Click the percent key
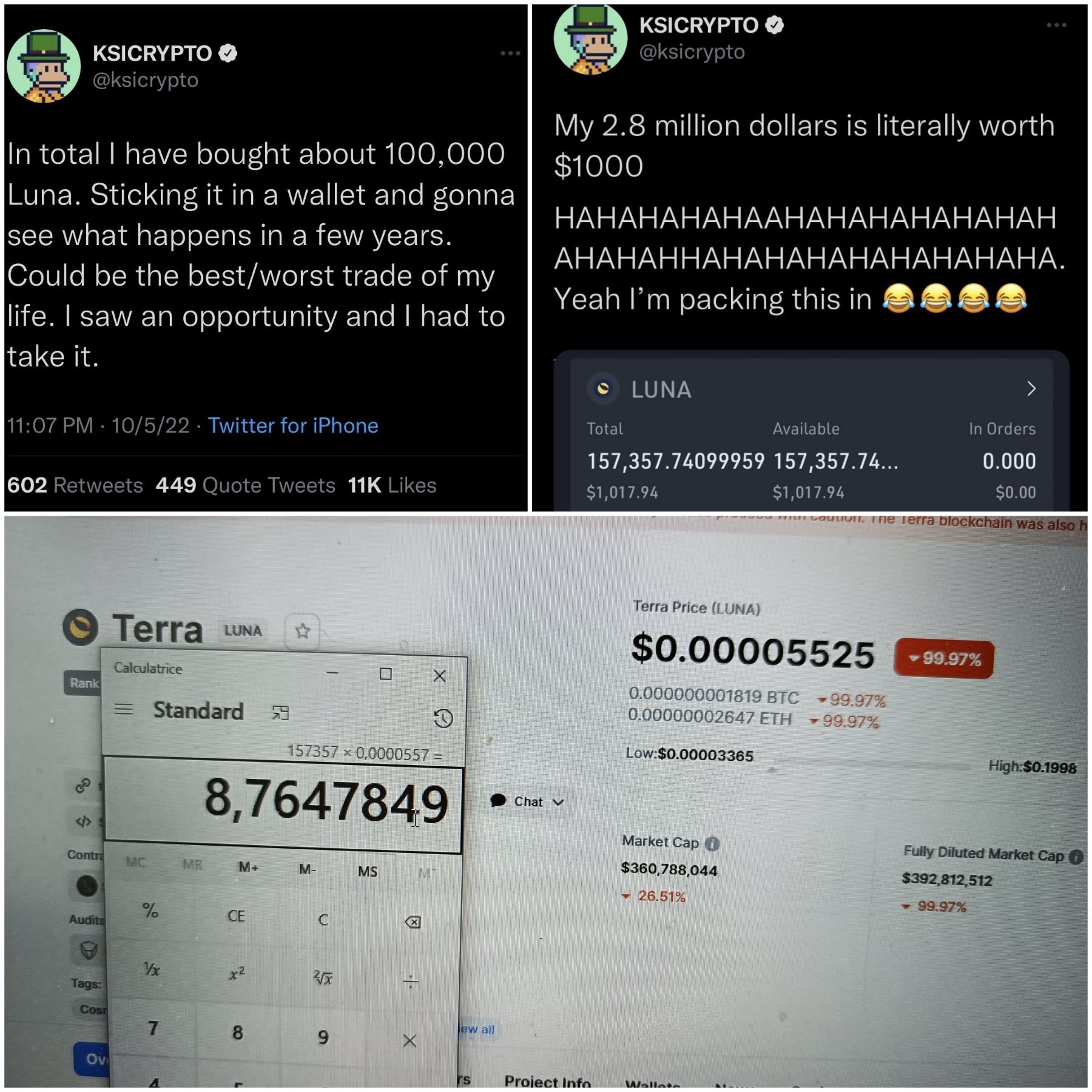This screenshot has width=1092, height=1092. click(x=150, y=910)
